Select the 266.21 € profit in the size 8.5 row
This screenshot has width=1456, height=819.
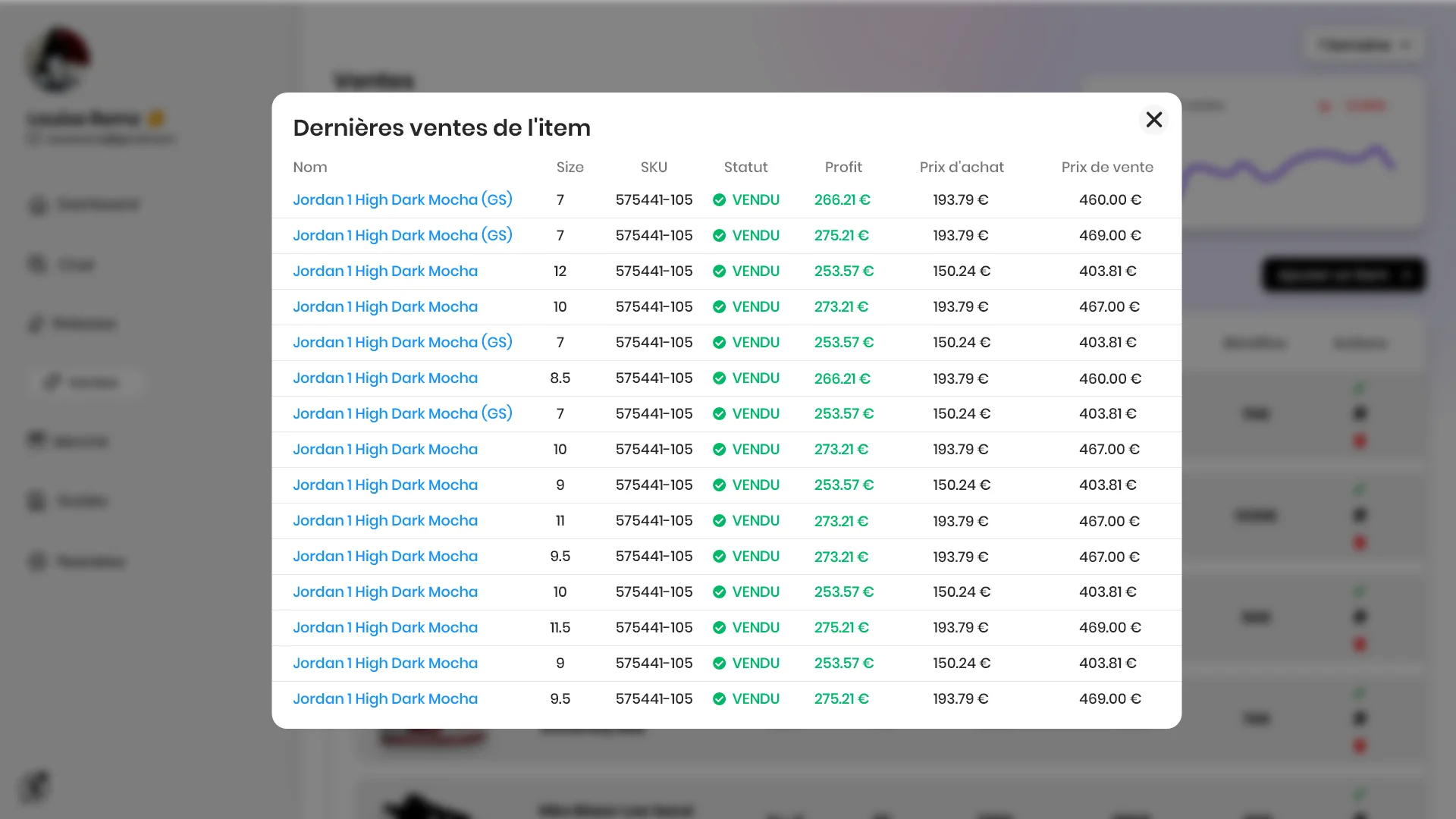[842, 378]
